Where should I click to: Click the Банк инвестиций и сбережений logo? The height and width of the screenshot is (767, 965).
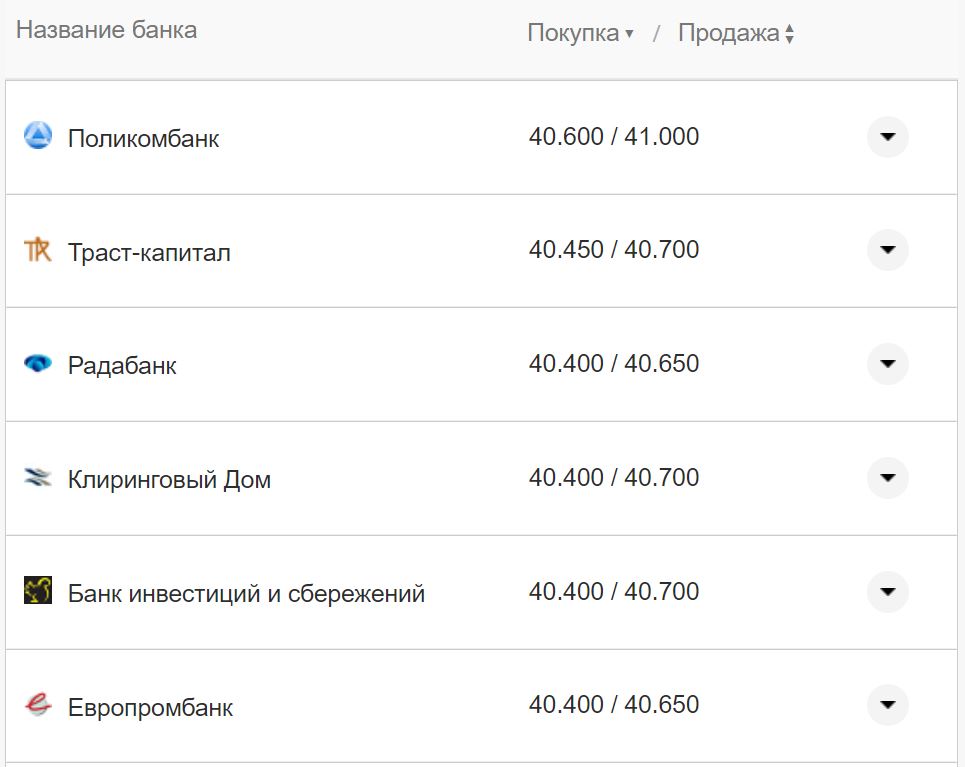pyautogui.click(x=37, y=591)
